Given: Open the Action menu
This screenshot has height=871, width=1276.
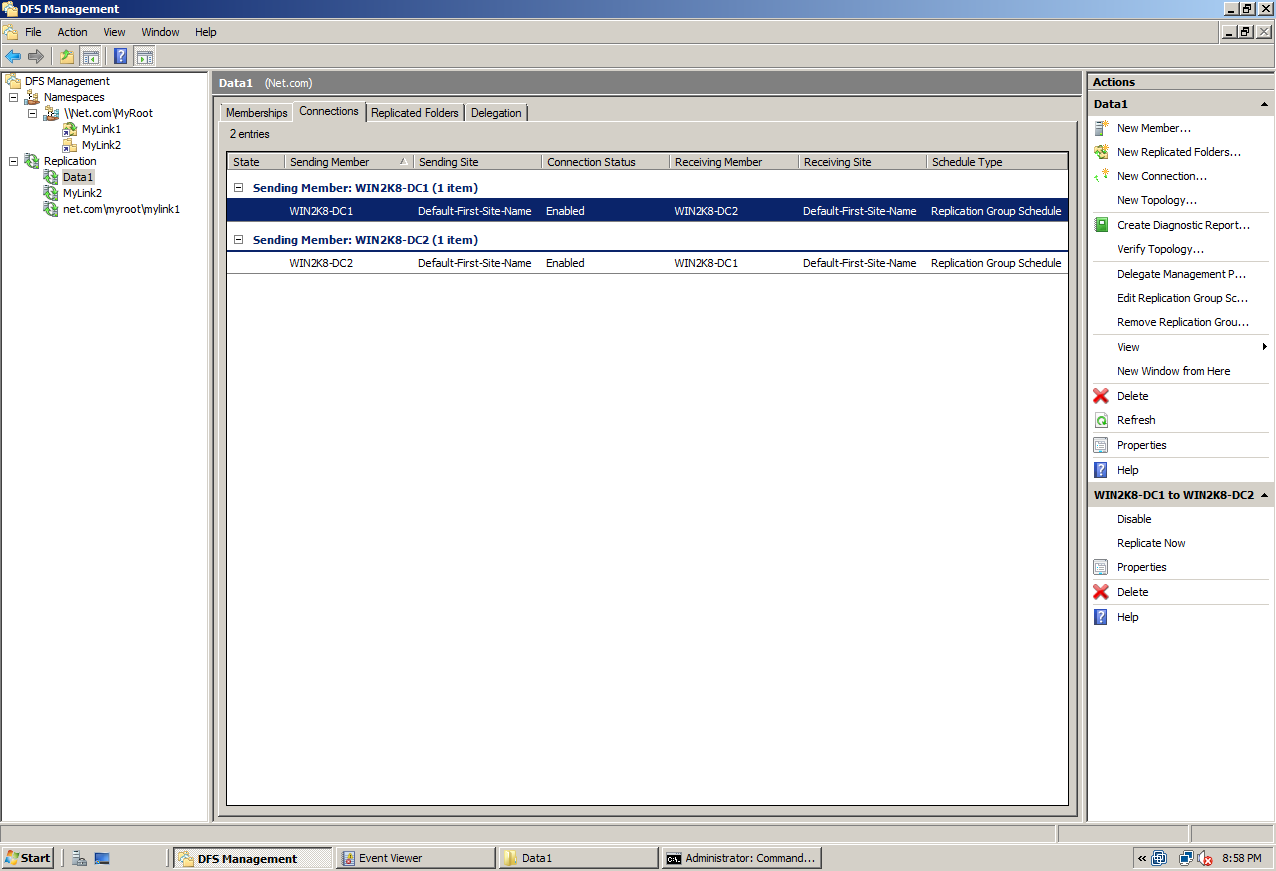Looking at the screenshot, I should [72, 31].
